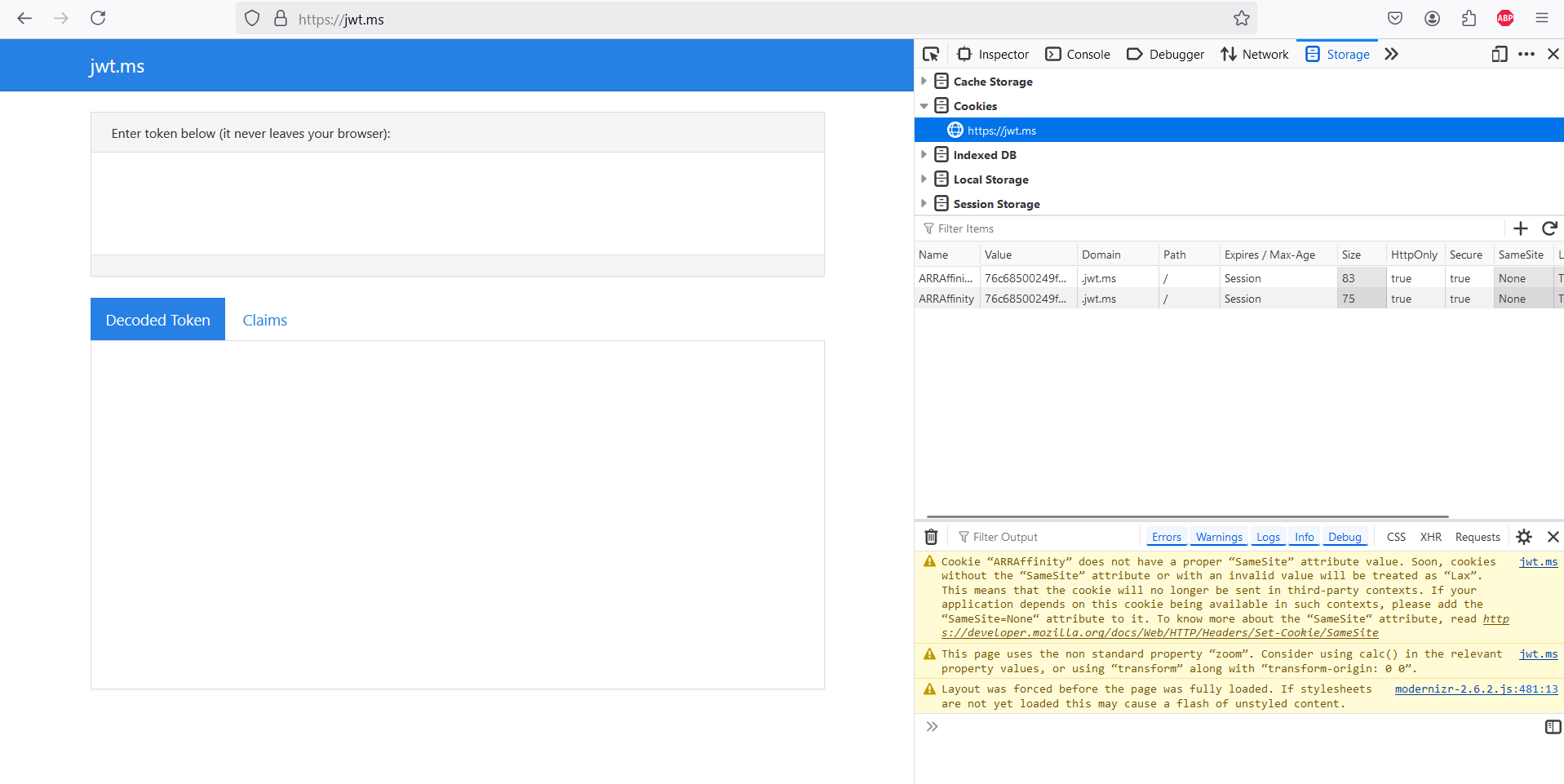Open the modernizr-2.6.2.js:481:13 source link
The width and height of the screenshot is (1564, 784).
pos(1476,689)
